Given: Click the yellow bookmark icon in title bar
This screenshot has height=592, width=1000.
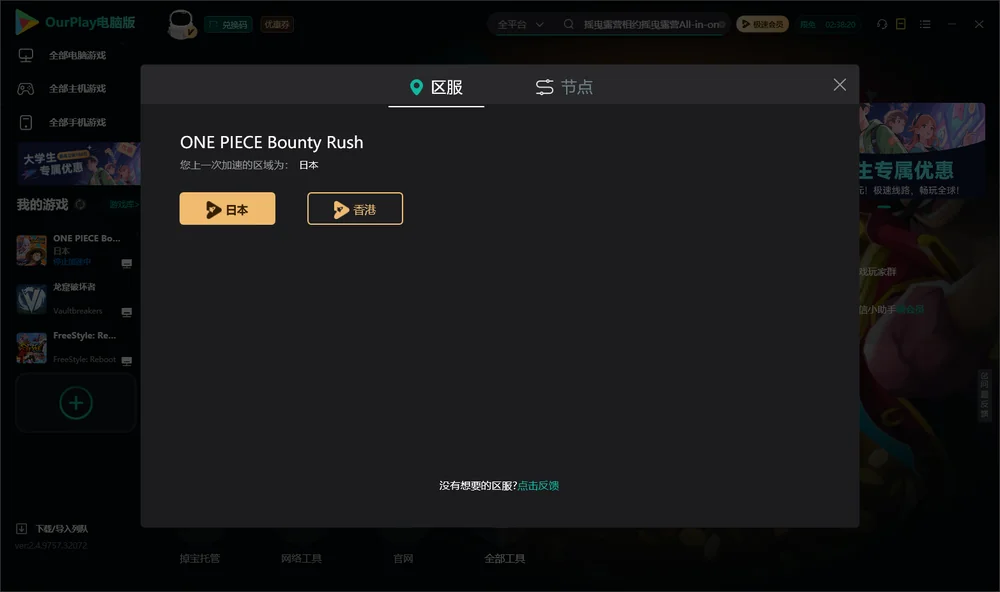Looking at the screenshot, I should click(901, 24).
